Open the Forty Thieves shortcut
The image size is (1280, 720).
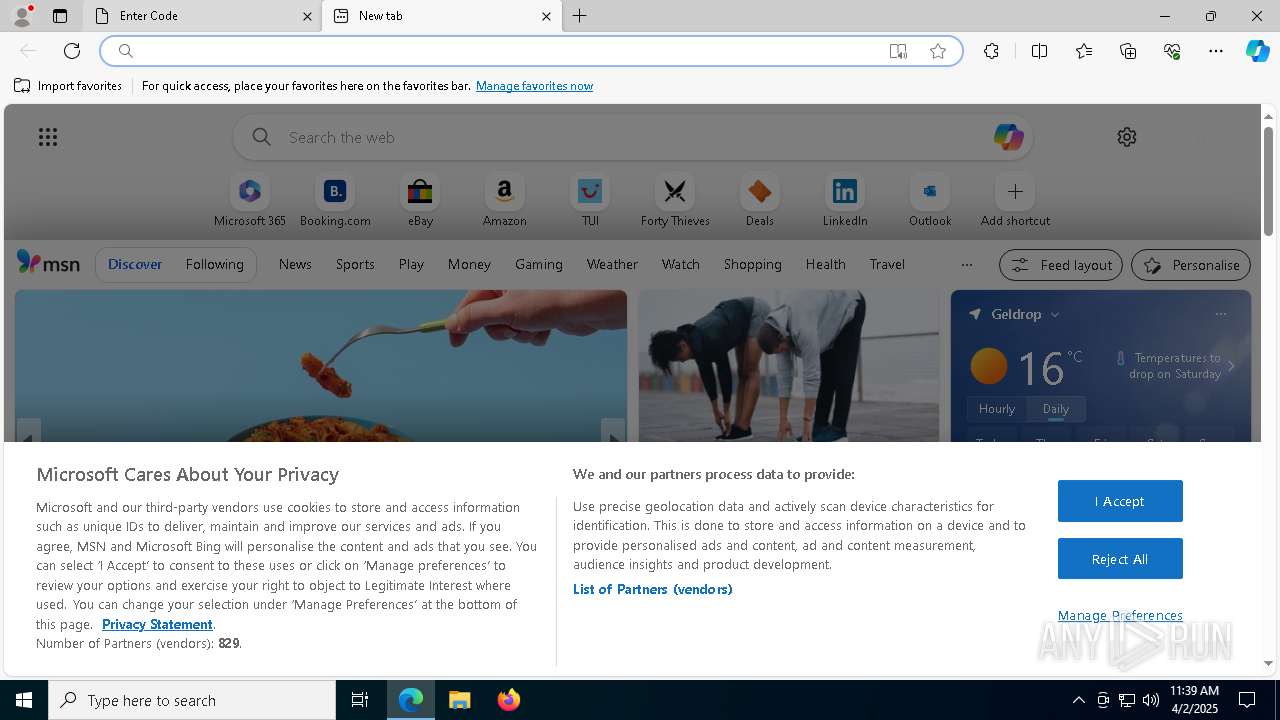point(675,201)
